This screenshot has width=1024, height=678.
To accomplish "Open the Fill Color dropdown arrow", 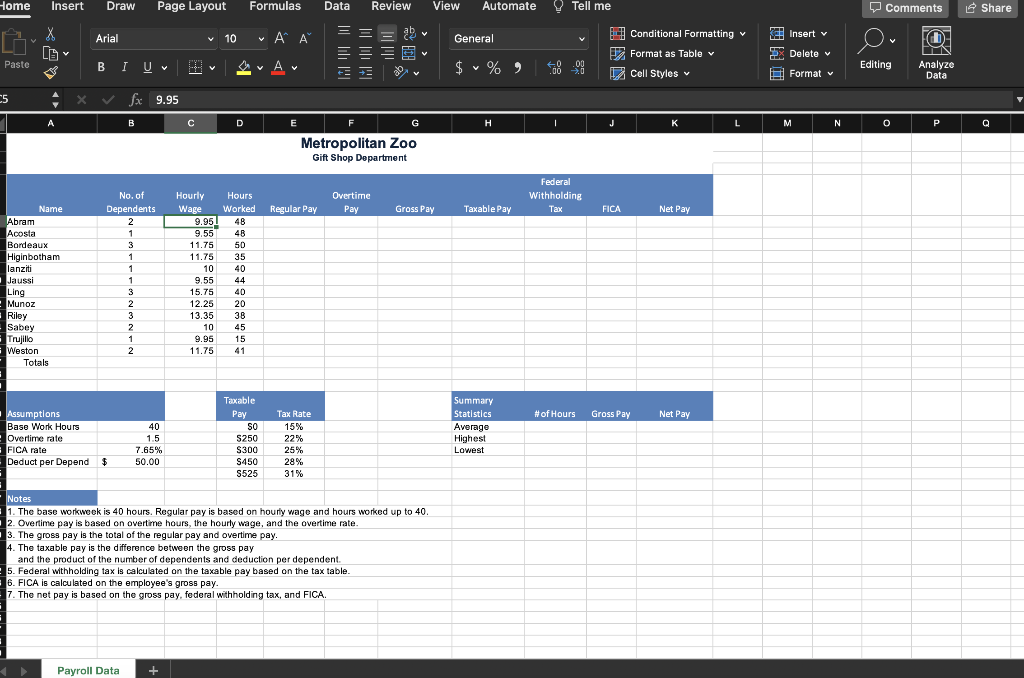I will [x=260, y=67].
